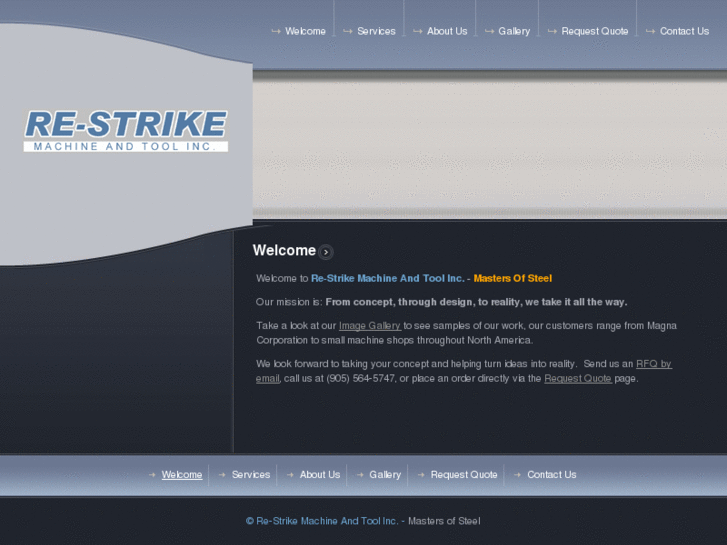The width and height of the screenshot is (727, 545).
Task: Open Contact Us in footer navigation
Action: coord(552,474)
